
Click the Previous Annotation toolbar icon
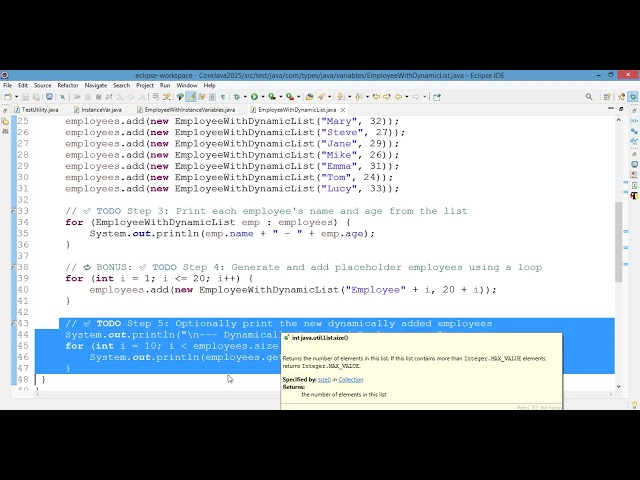[358, 97]
